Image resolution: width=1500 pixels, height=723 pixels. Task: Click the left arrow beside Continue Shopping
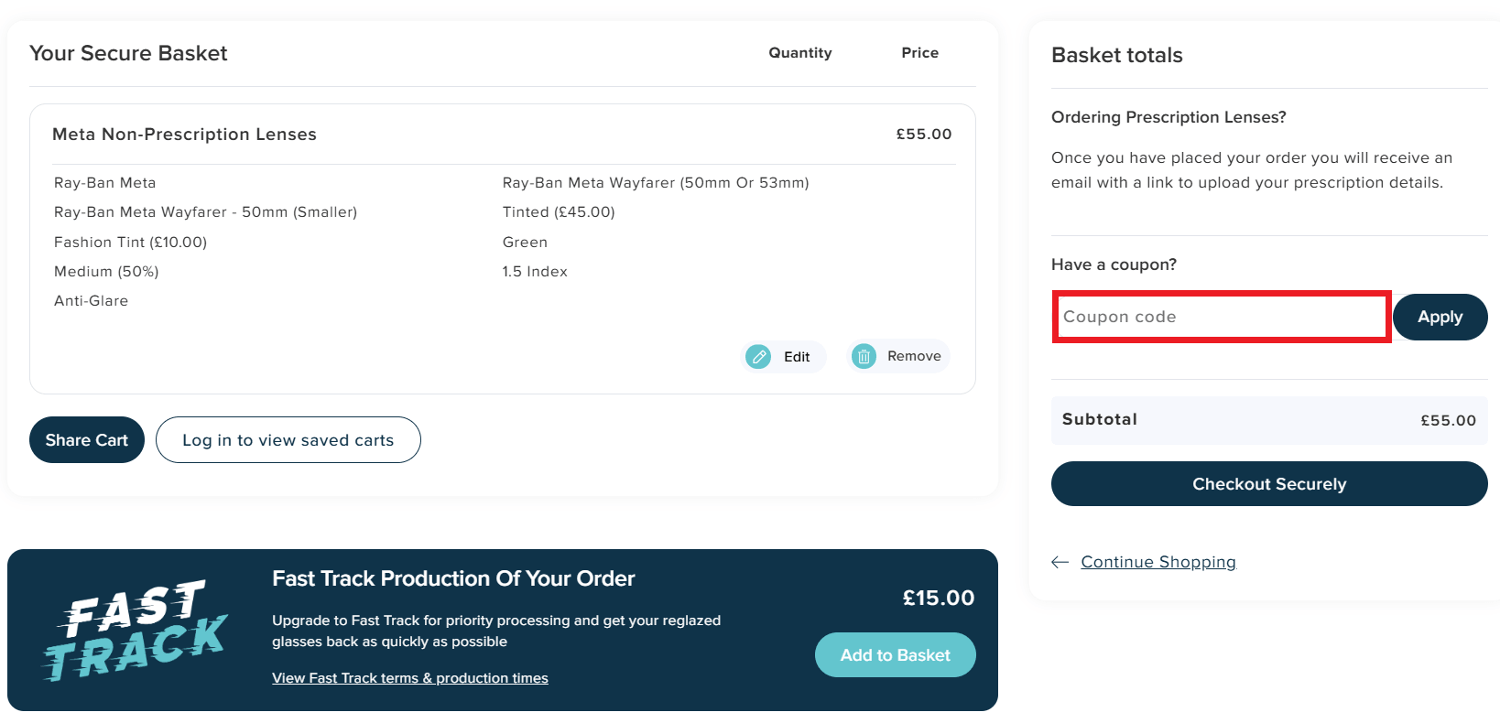pyautogui.click(x=1059, y=562)
